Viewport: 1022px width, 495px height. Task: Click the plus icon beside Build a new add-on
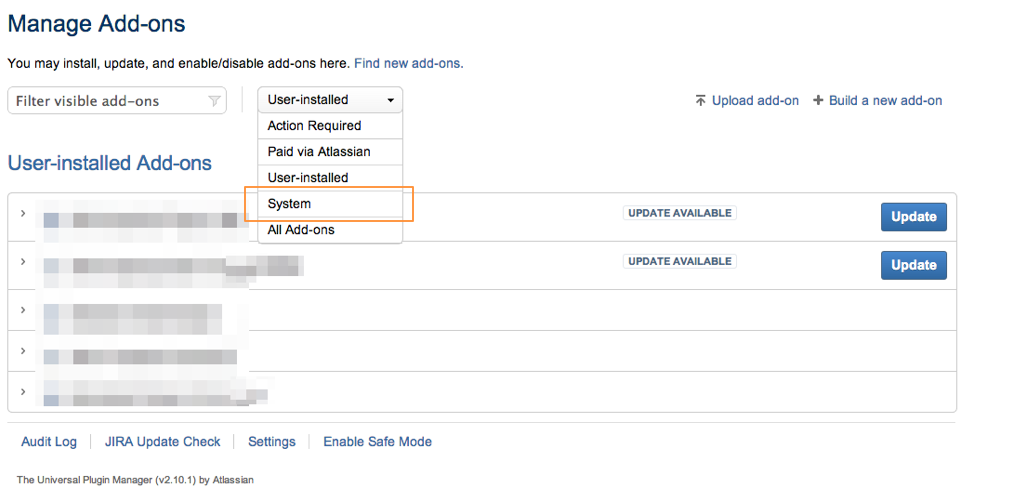pos(818,101)
